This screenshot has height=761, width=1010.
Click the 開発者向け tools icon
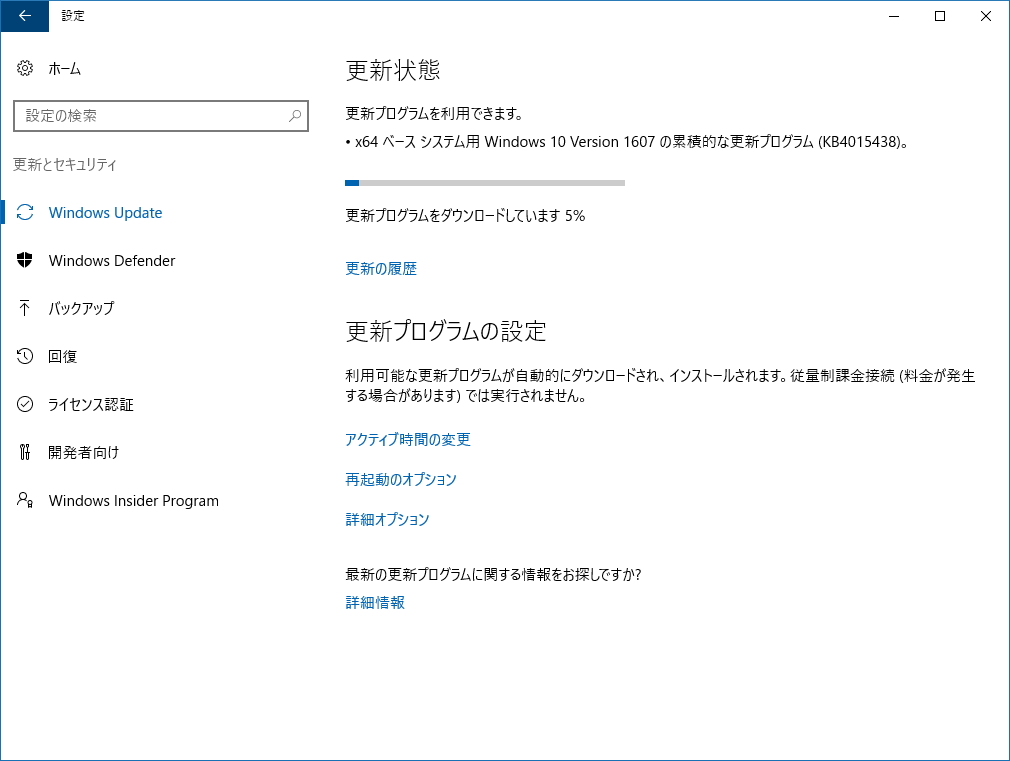(x=26, y=453)
